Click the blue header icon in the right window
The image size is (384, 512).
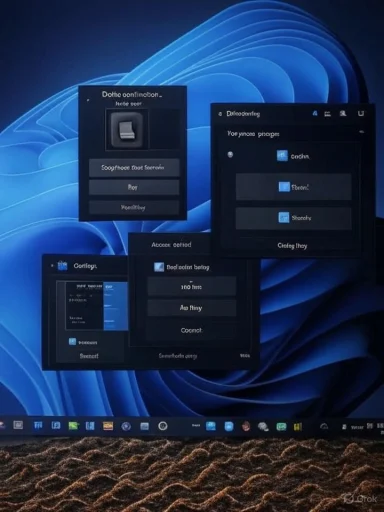[x=315, y=114]
